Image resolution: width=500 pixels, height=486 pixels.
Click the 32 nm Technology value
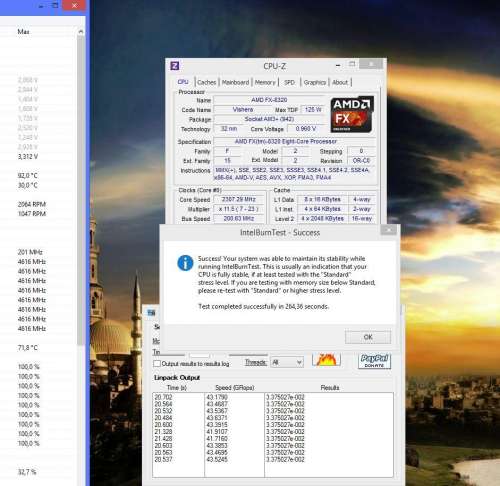click(x=229, y=129)
